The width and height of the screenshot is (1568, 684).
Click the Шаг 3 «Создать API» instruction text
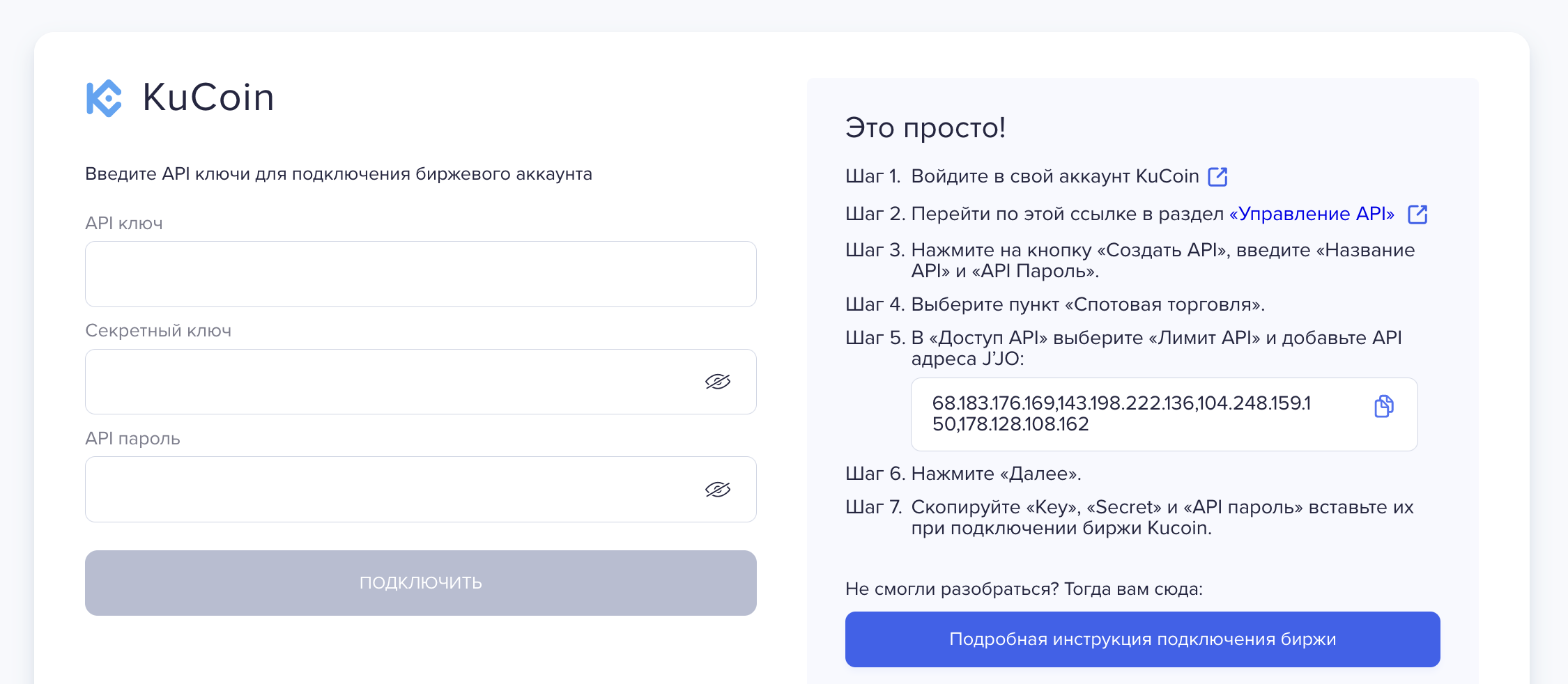coord(1163,261)
